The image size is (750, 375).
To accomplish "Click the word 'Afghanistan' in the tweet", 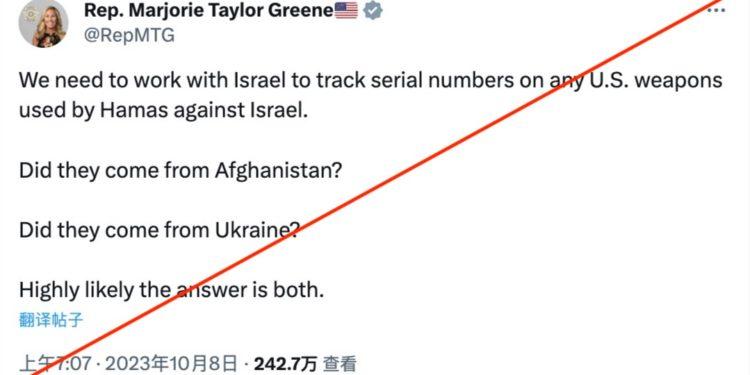I will [x=273, y=171].
